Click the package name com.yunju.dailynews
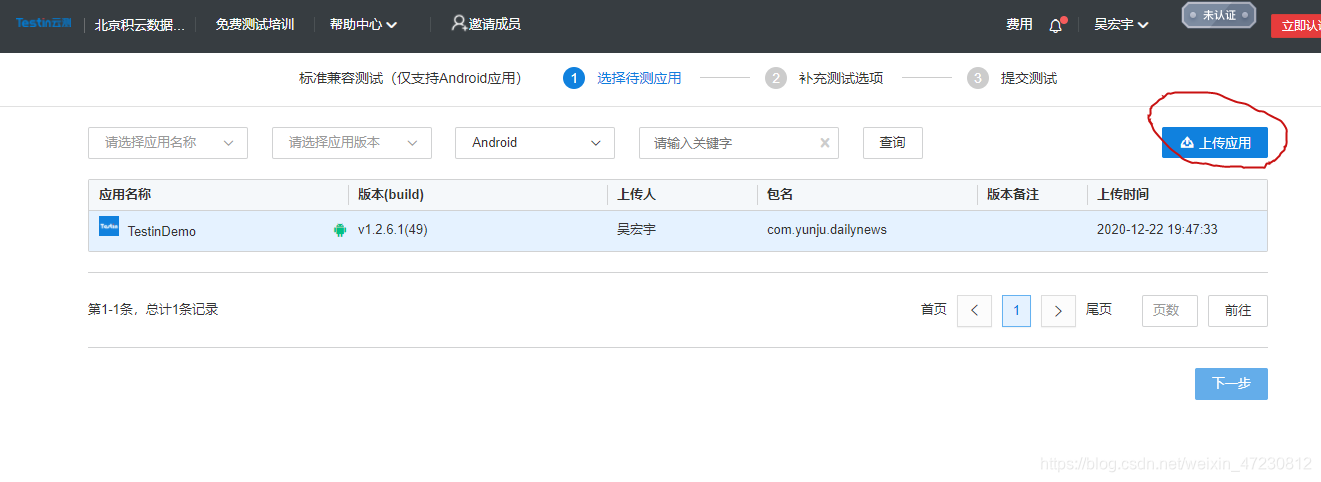Viewport: 1321px width, 482px height. pyautogui.click(x=827, y=230)
